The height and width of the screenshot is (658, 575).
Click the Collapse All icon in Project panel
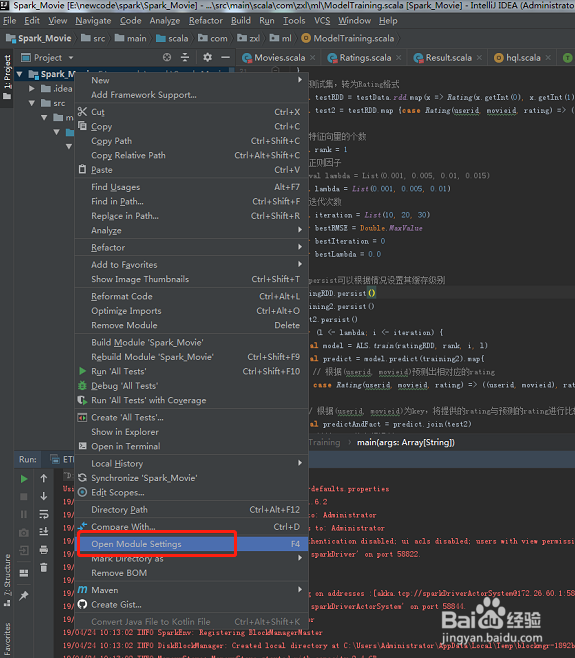point(185,57)
